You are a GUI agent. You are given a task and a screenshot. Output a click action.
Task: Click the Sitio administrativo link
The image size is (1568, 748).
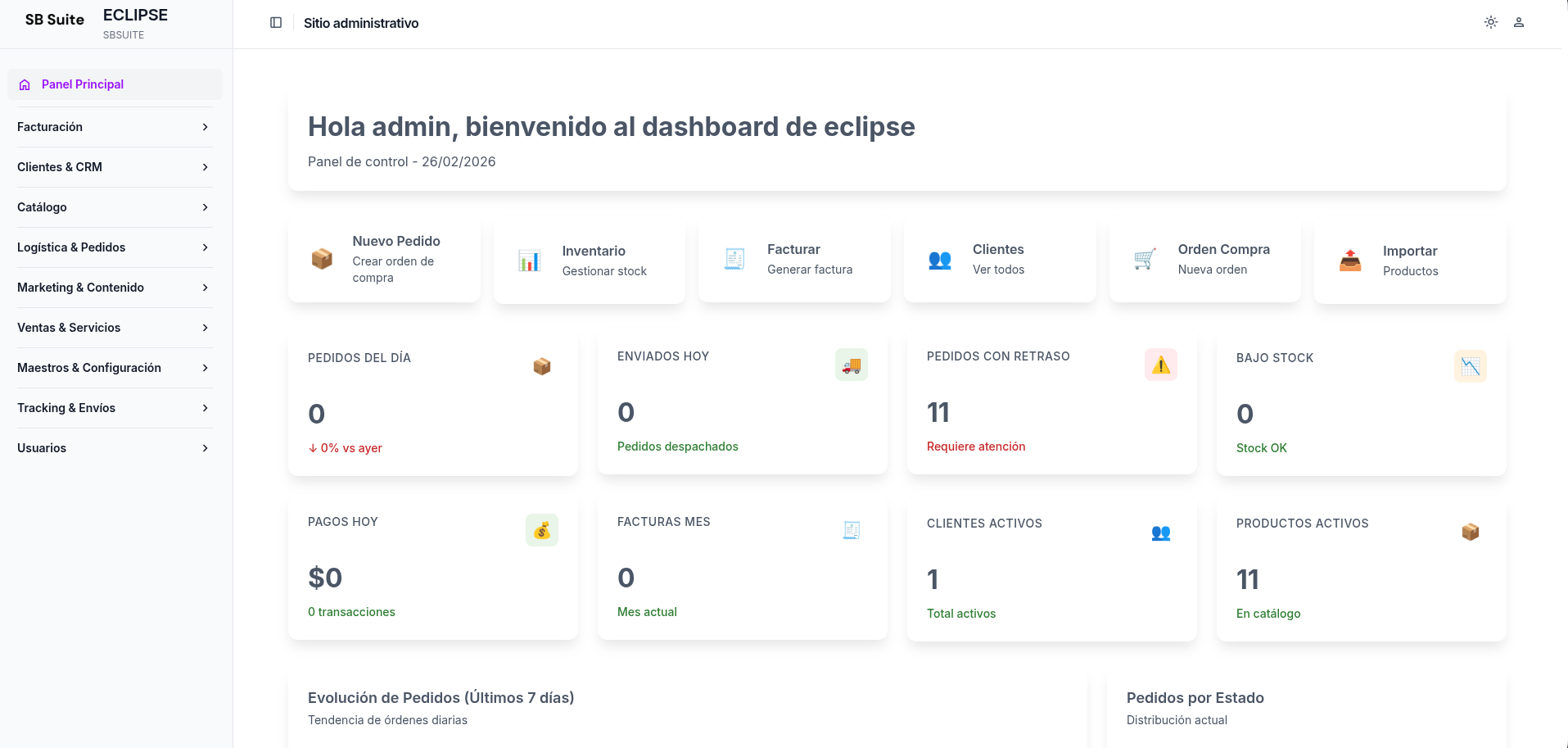point(361,23)
